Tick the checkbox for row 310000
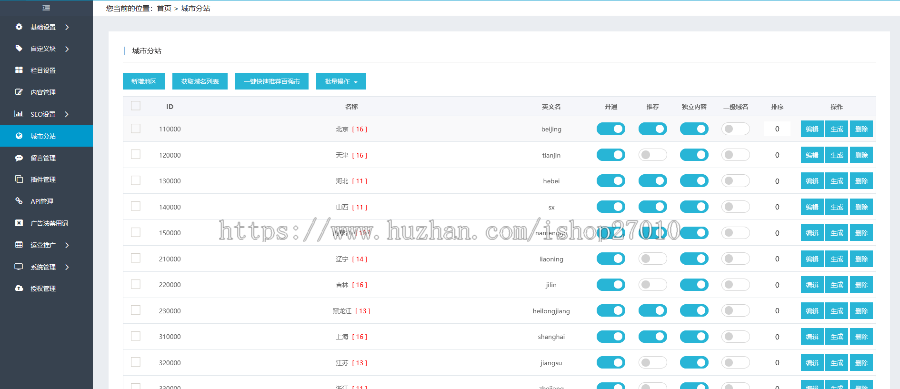 pos(135,336)
